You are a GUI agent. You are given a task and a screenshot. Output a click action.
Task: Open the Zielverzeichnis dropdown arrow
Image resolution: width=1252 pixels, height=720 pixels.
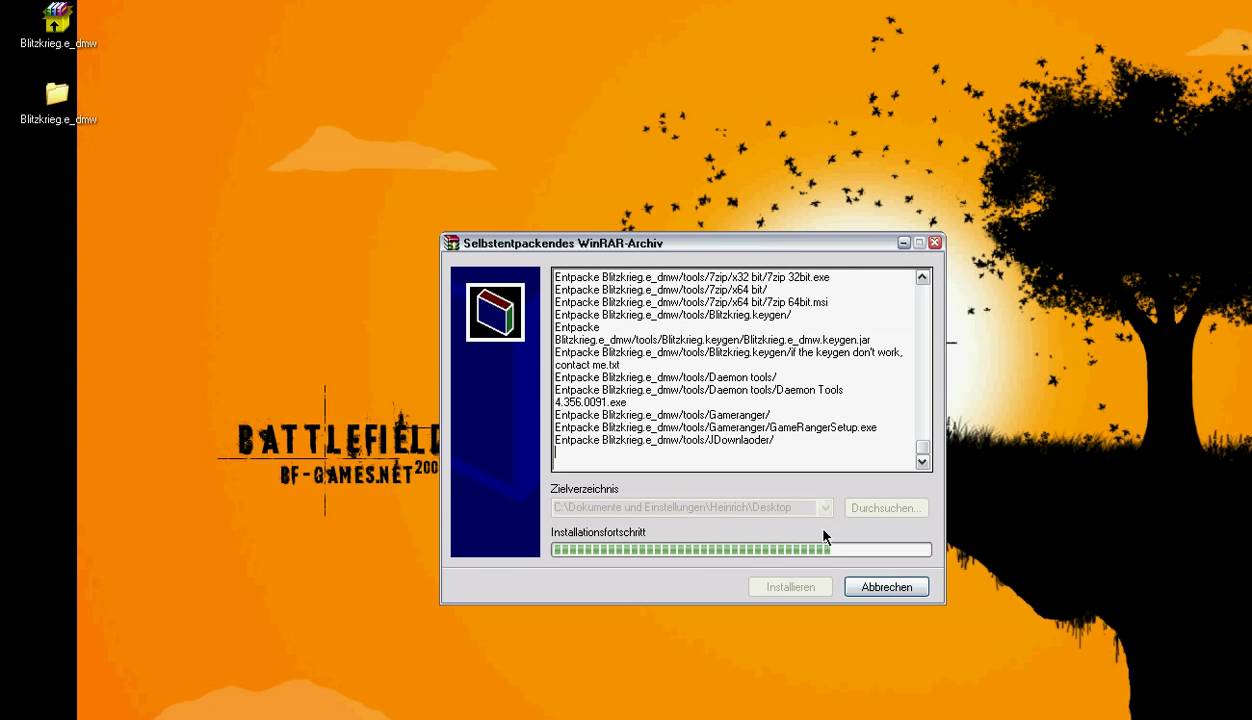[x=825, y=508]
